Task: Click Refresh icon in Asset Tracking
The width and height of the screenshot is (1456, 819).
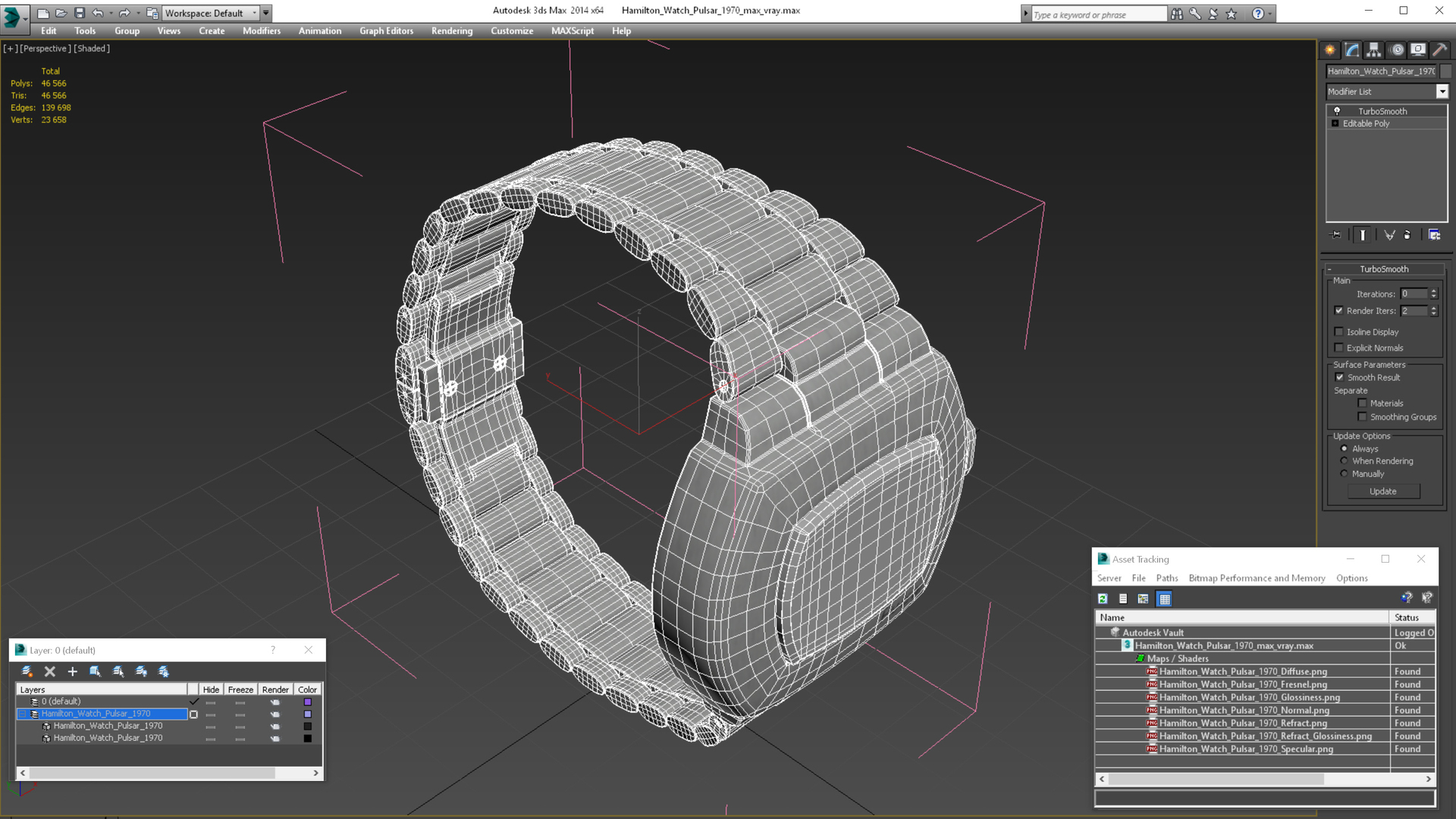Action: [1103, 599]
